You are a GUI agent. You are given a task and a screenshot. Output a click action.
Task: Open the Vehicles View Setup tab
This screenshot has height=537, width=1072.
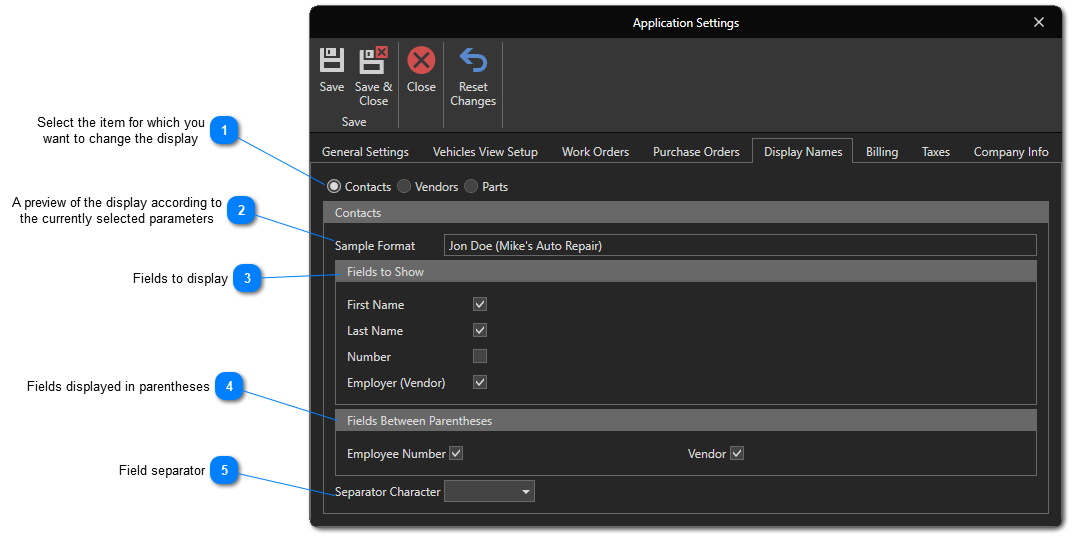[485, 152]
